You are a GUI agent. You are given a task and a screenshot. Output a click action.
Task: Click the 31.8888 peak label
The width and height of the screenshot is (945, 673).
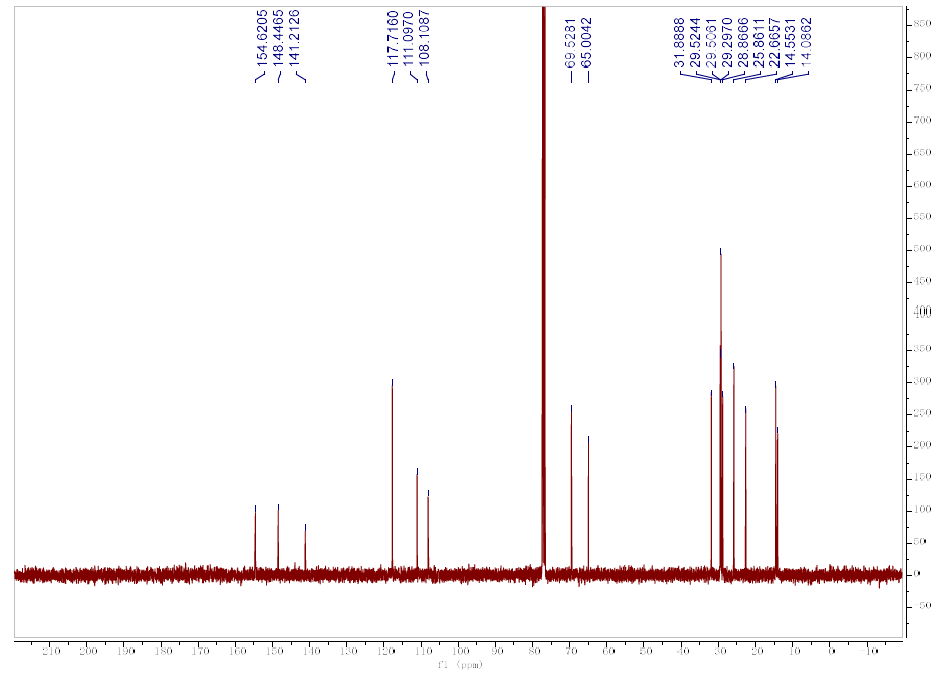679,42
